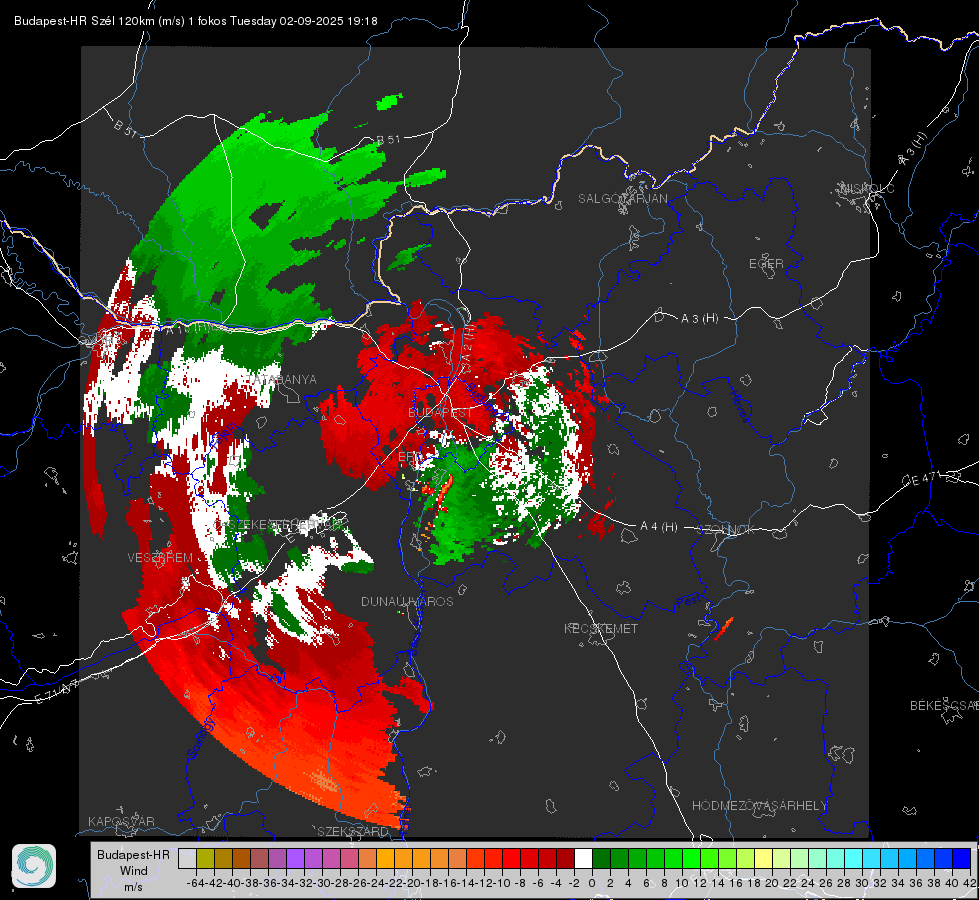Image resolution: width=979 pixels, height=900 pixels.
Task: Click the swirl weather service logo
Action: click(x=34, y=866)
